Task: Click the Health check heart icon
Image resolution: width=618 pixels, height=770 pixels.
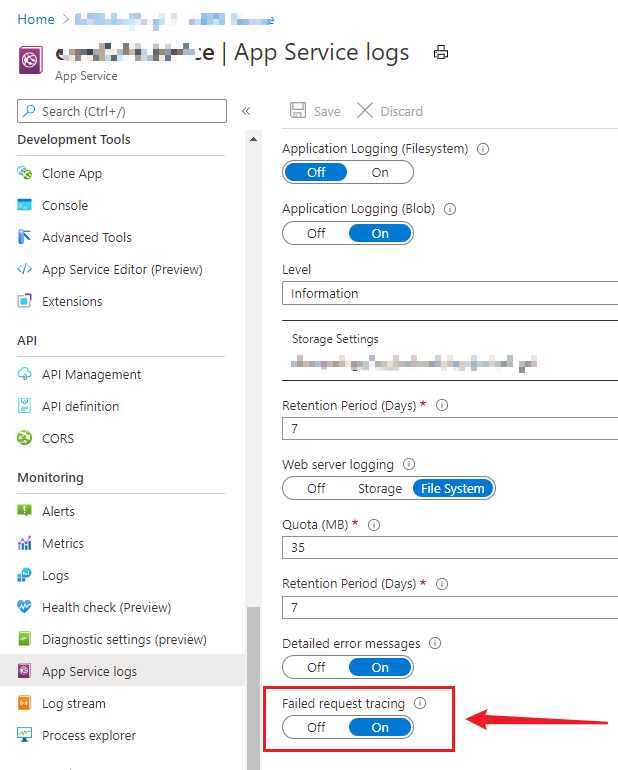Action: (x=25, y=607)
